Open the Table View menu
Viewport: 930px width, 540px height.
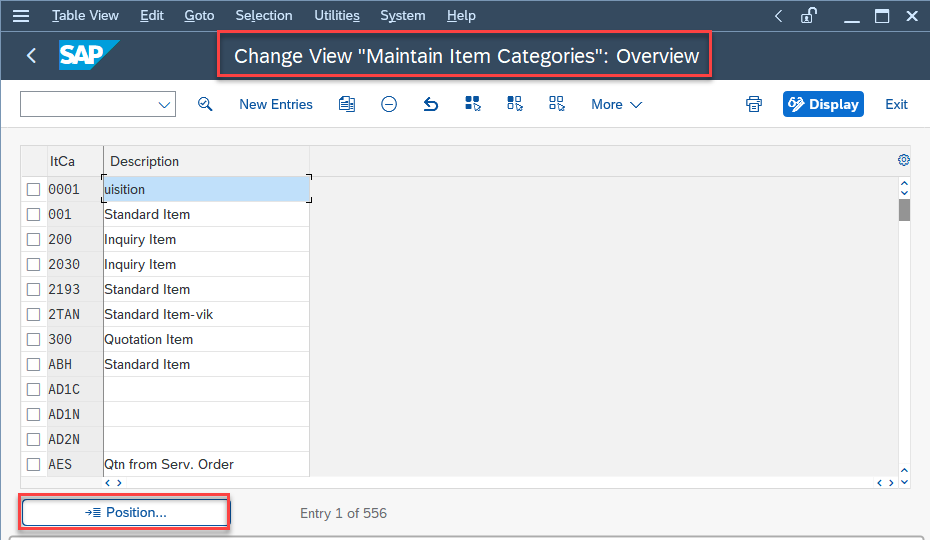(85, 15)
